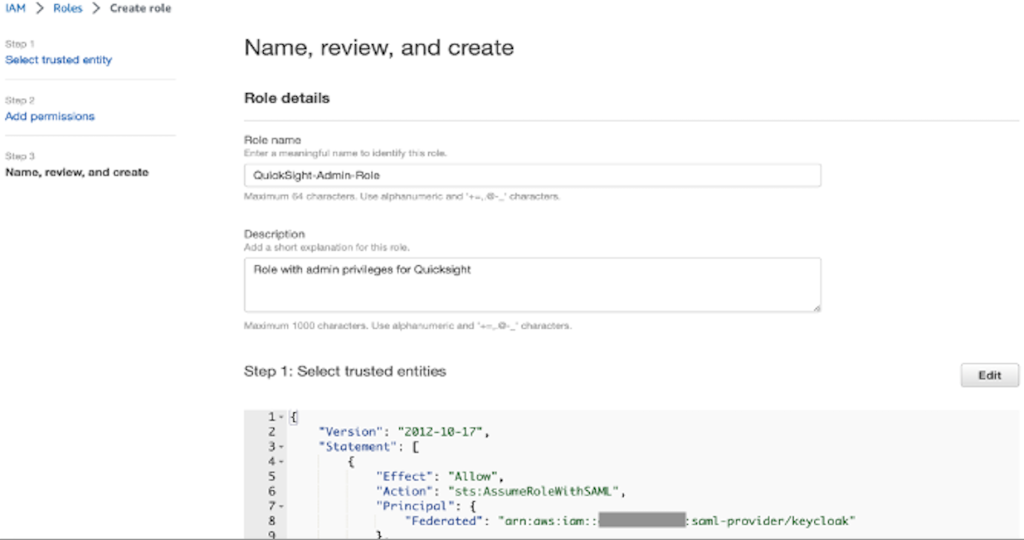Collapse JSON fold arrow on line 1

(x=281, y=417)
